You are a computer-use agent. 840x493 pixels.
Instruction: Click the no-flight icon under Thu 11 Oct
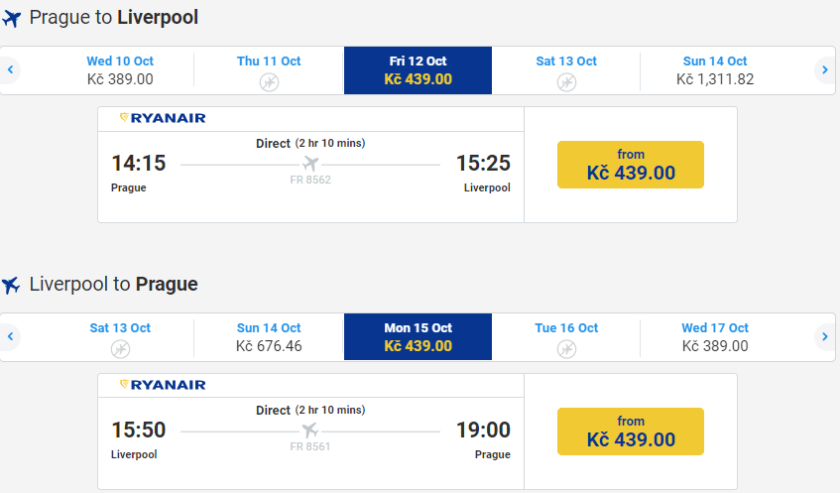tap(269, 81)
